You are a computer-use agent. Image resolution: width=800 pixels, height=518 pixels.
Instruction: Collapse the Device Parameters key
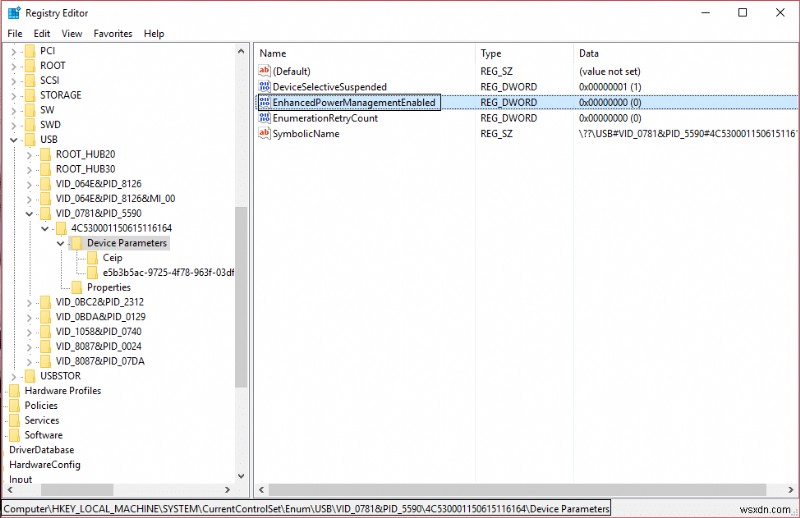pos(61,243)
